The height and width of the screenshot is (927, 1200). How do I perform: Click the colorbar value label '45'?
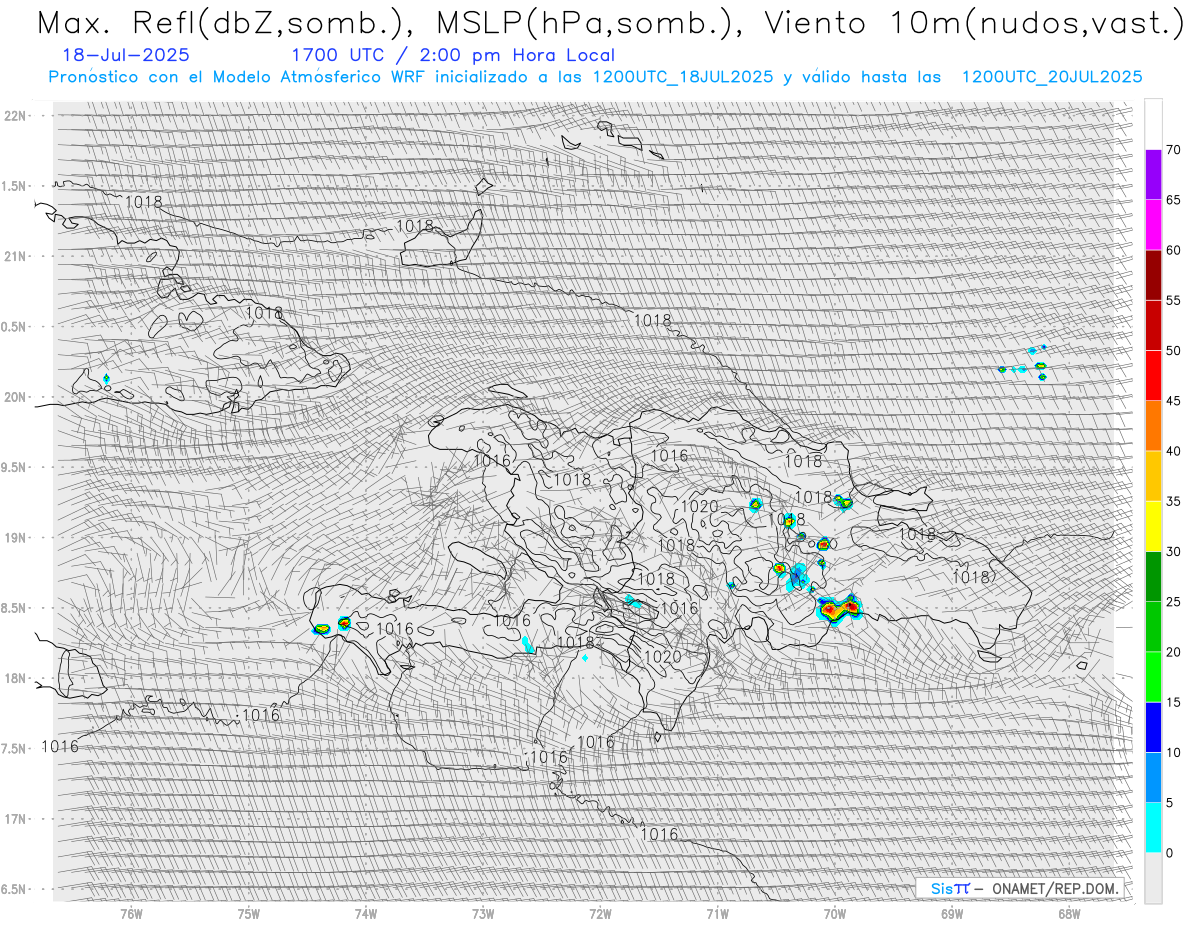coord(1174,401)
